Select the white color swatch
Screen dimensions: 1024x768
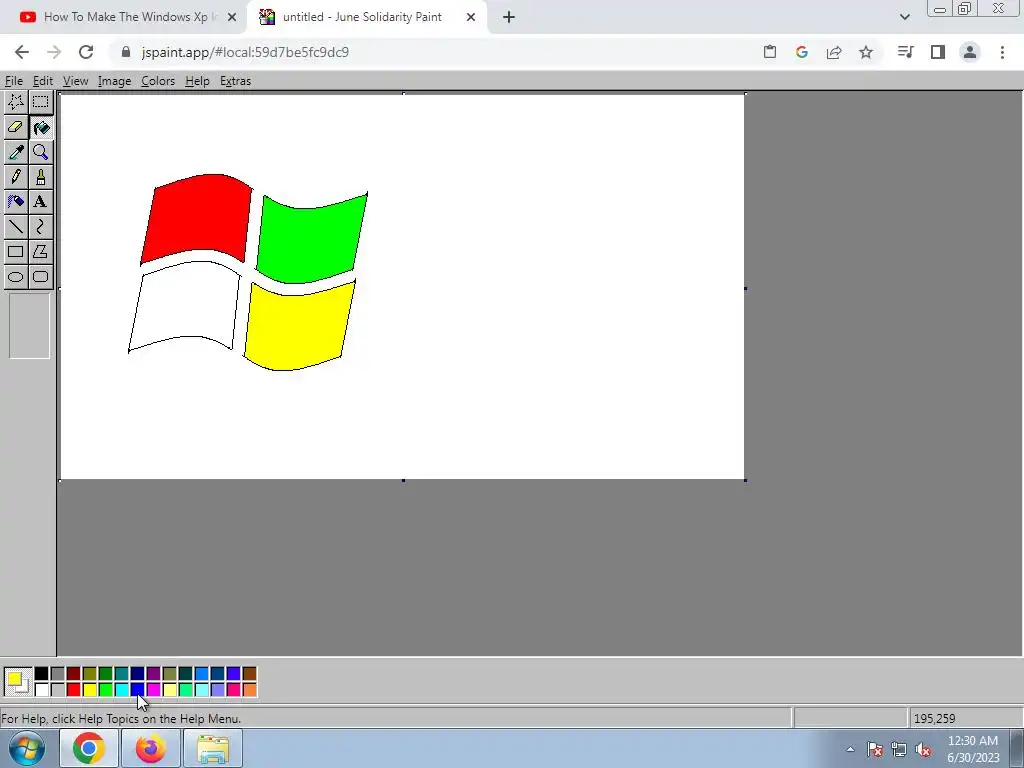coord(41,690)
